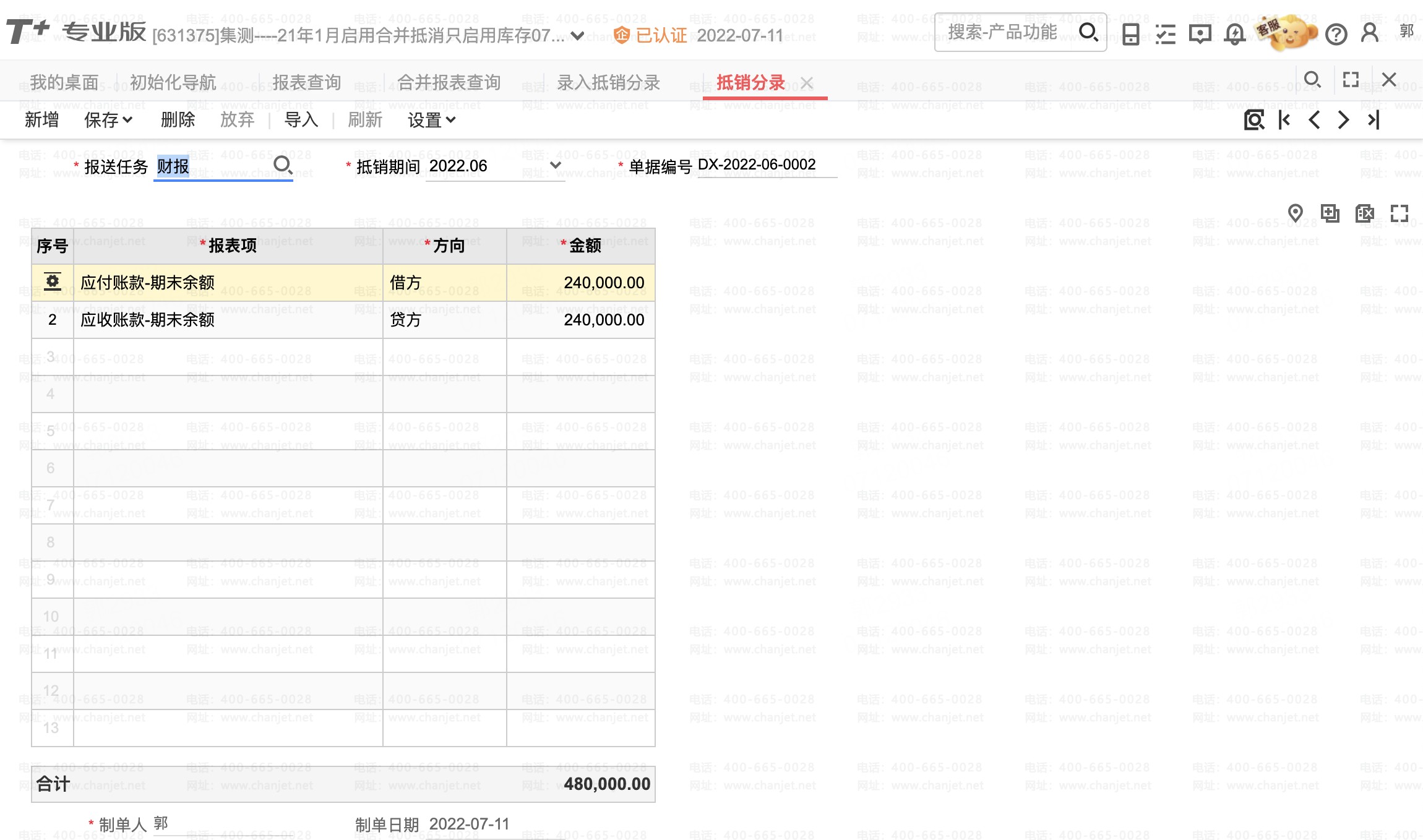
Task: Click the 刷新 button
Action: tap(365, 119)
